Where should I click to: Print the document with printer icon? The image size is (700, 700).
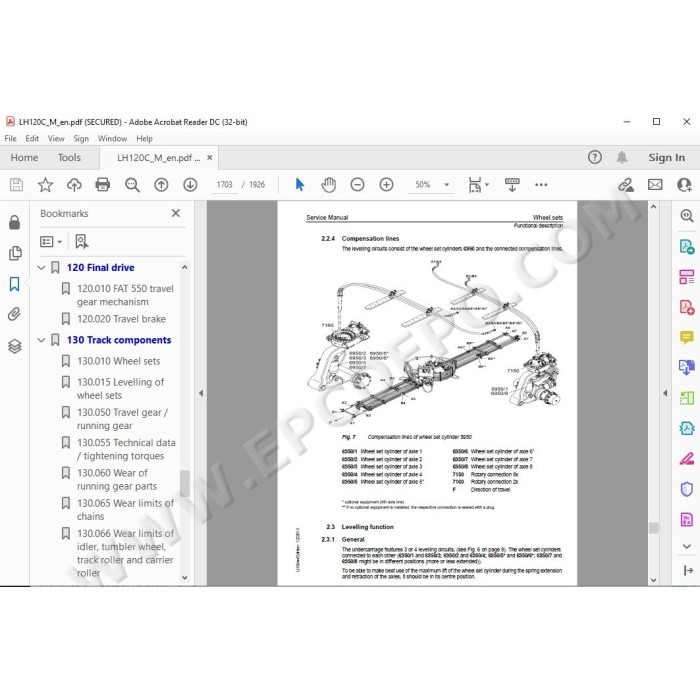coord(103,184)
